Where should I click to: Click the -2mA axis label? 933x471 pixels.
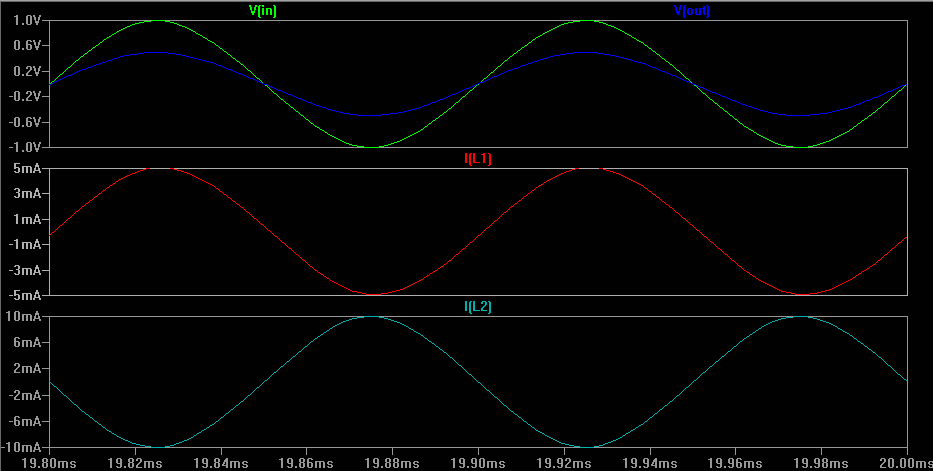[x=24, y=395]
